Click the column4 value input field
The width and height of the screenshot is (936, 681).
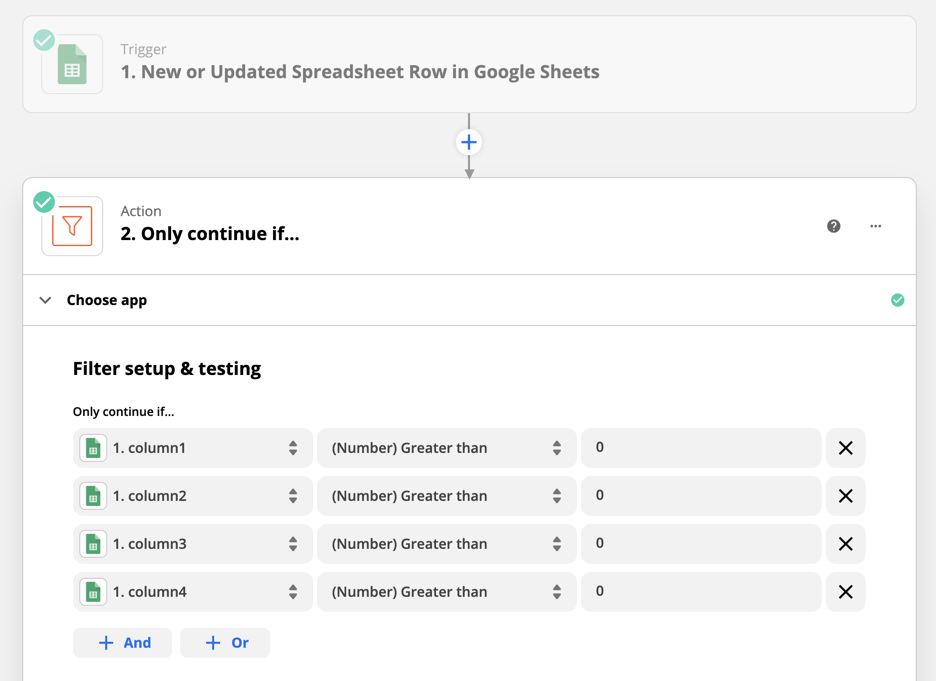700,592
